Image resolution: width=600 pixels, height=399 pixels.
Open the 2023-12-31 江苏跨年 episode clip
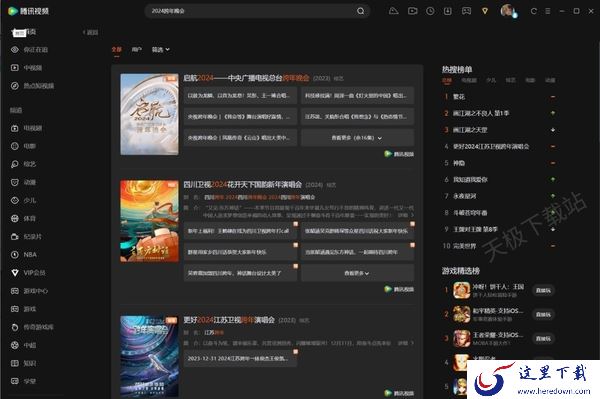240,358
